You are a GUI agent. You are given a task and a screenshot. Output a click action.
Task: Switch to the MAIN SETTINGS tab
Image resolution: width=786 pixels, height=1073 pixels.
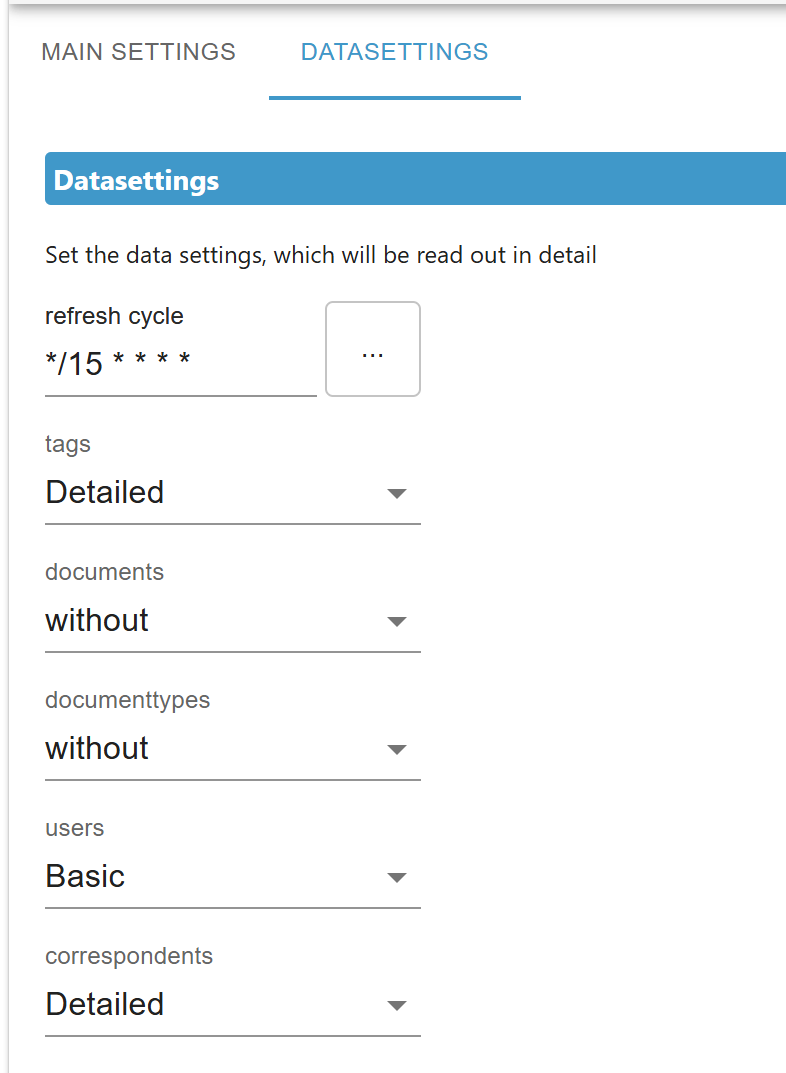click(x=138, y=52)
